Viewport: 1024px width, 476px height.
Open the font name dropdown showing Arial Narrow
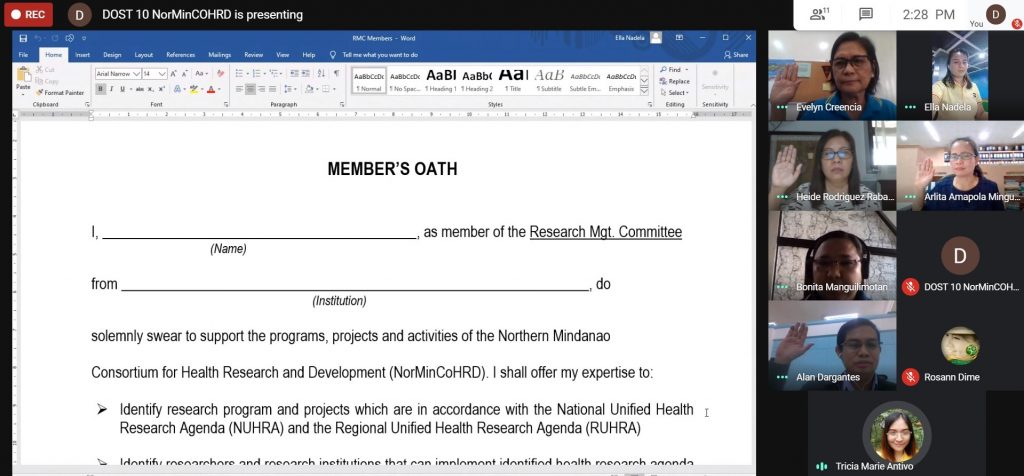pos(136,73)
